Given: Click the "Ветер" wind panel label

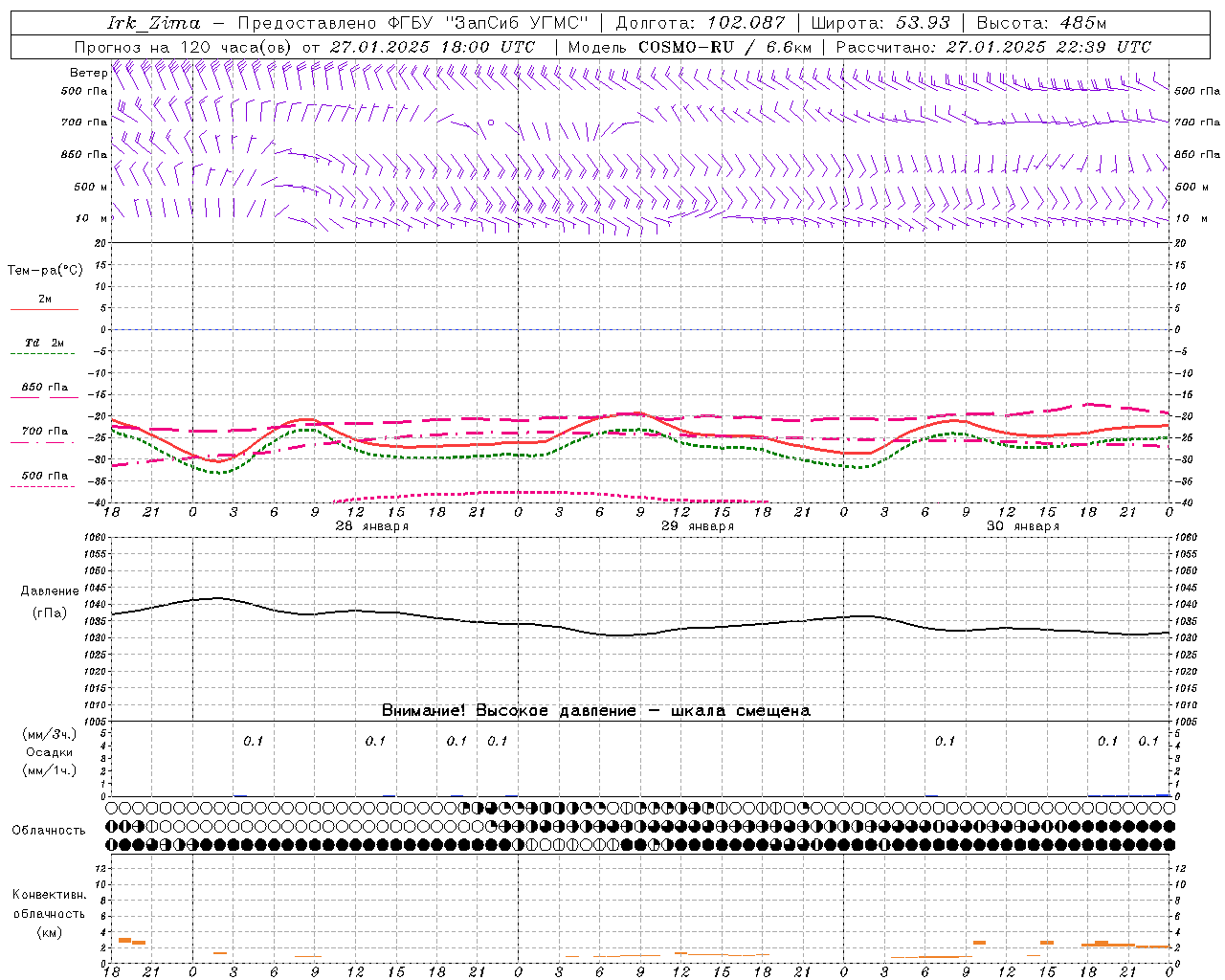Looking at the screenshot, I should pos(88,73).
